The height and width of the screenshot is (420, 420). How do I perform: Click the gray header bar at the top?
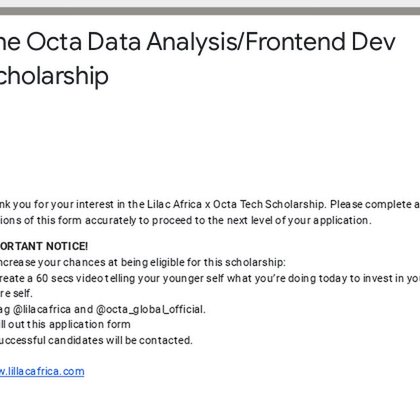210,11
